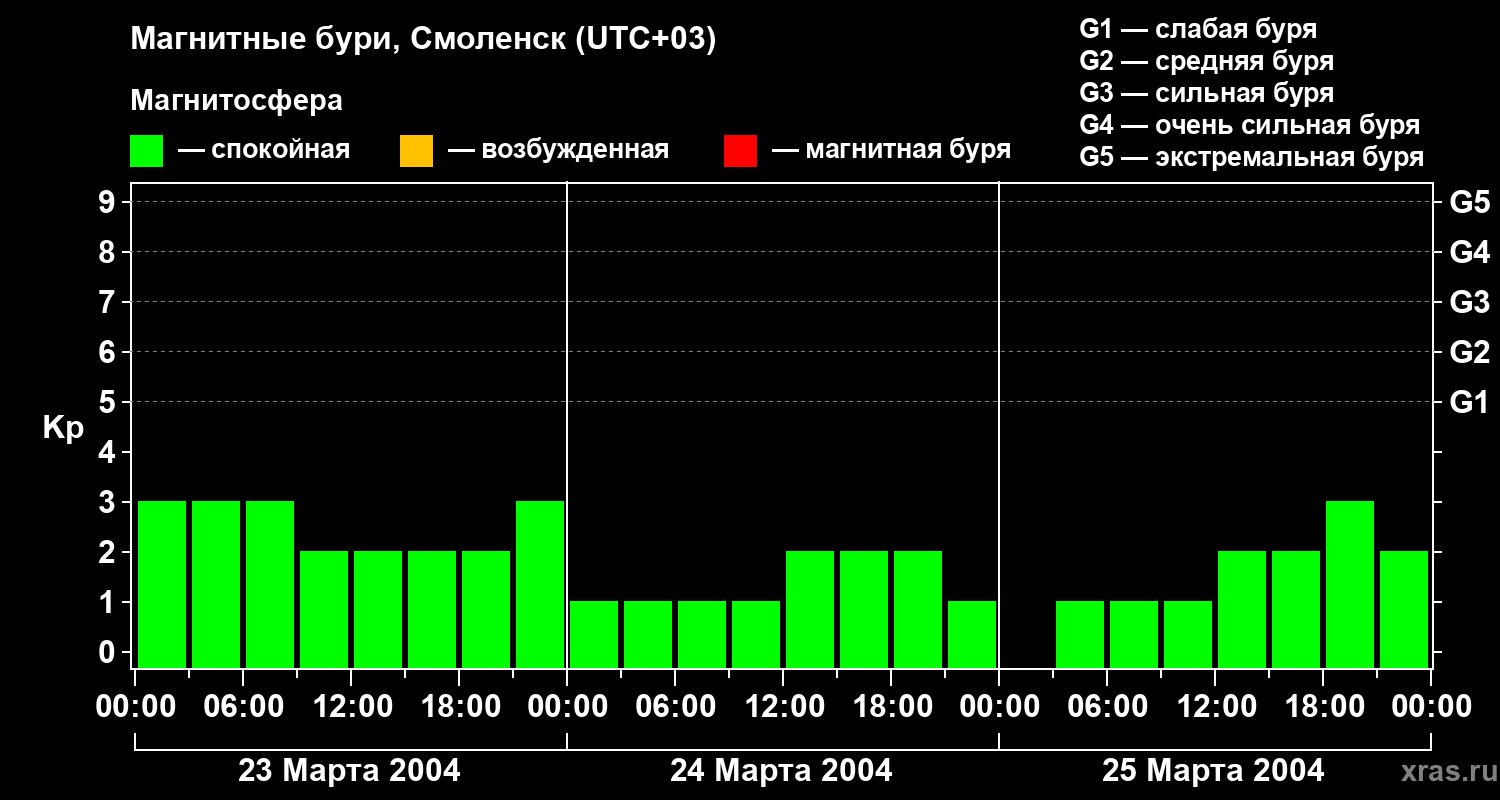The width and height of the screenshot is (1500, 800).
Task: Select the chart title 'Магнитные бури, Смоленск (UTC+03)'
Action: coord(424,40)
